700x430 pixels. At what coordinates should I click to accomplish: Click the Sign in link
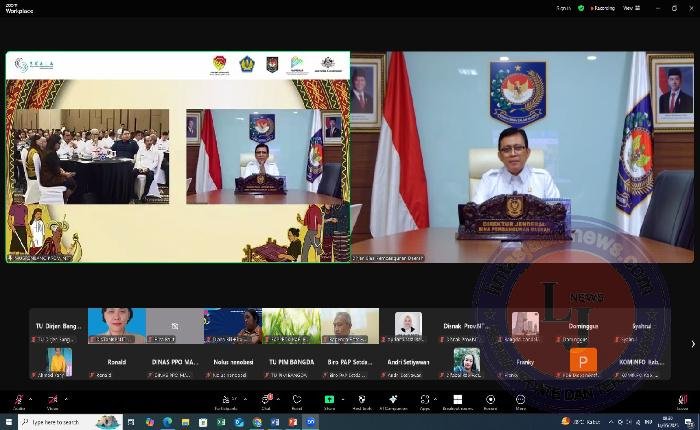click(x=564, y=8)
